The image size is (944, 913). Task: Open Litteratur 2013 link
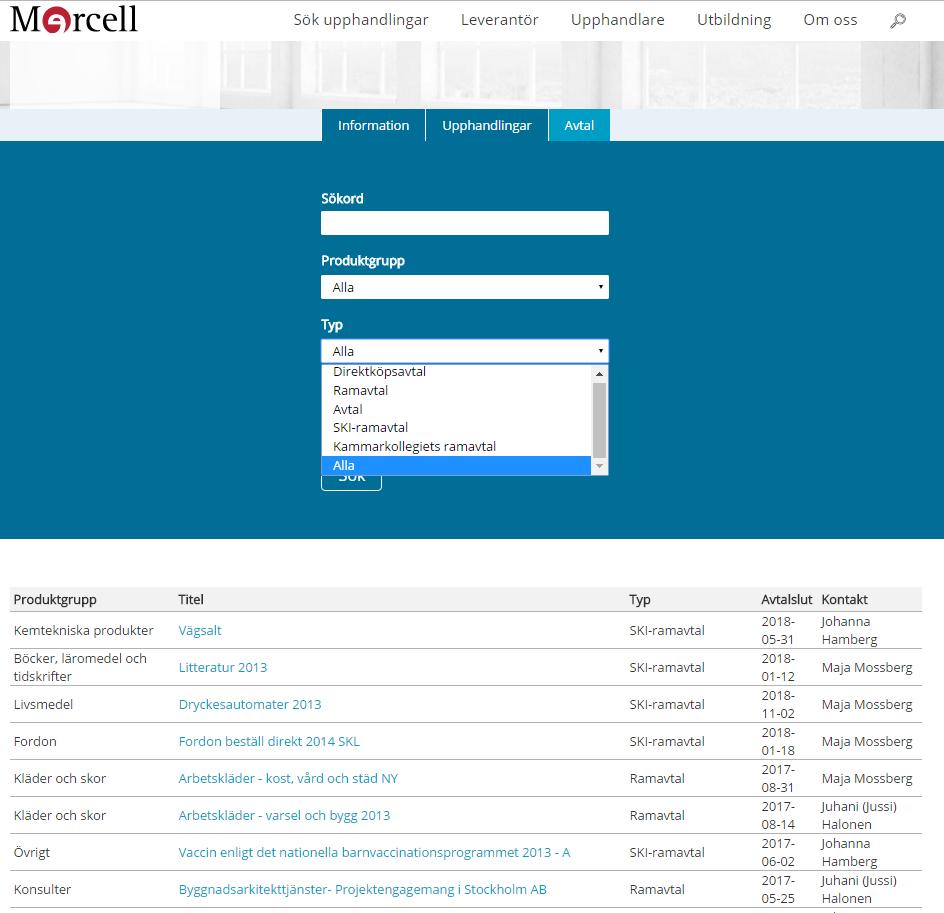point(223,667)
